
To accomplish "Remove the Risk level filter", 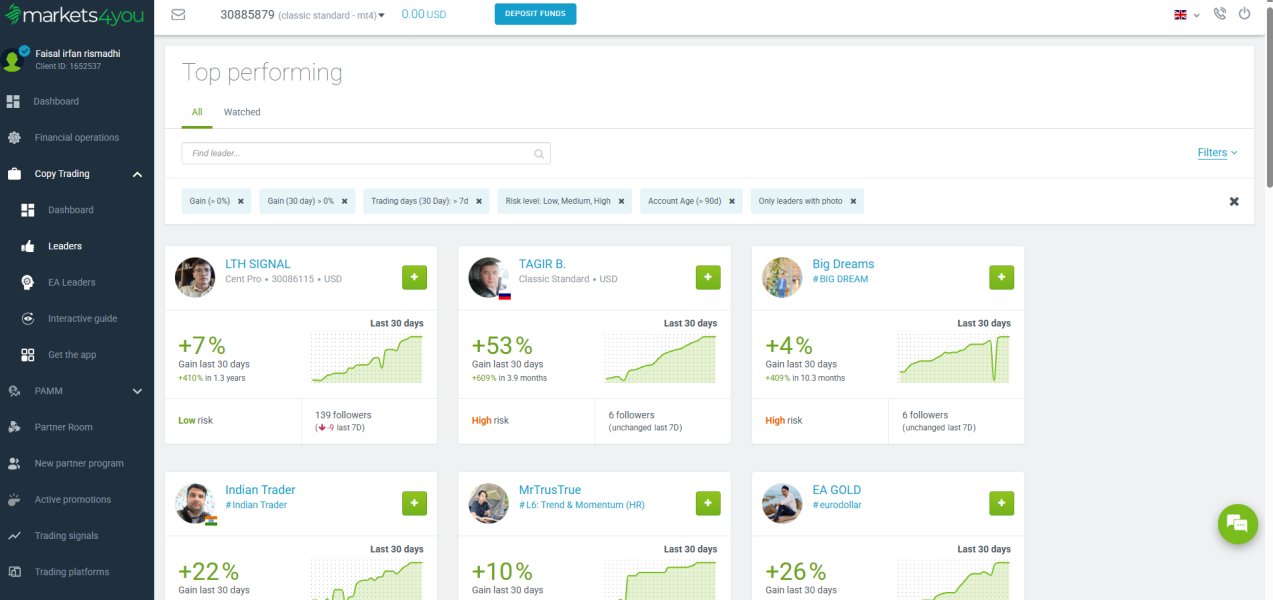I will pos(621,201).
